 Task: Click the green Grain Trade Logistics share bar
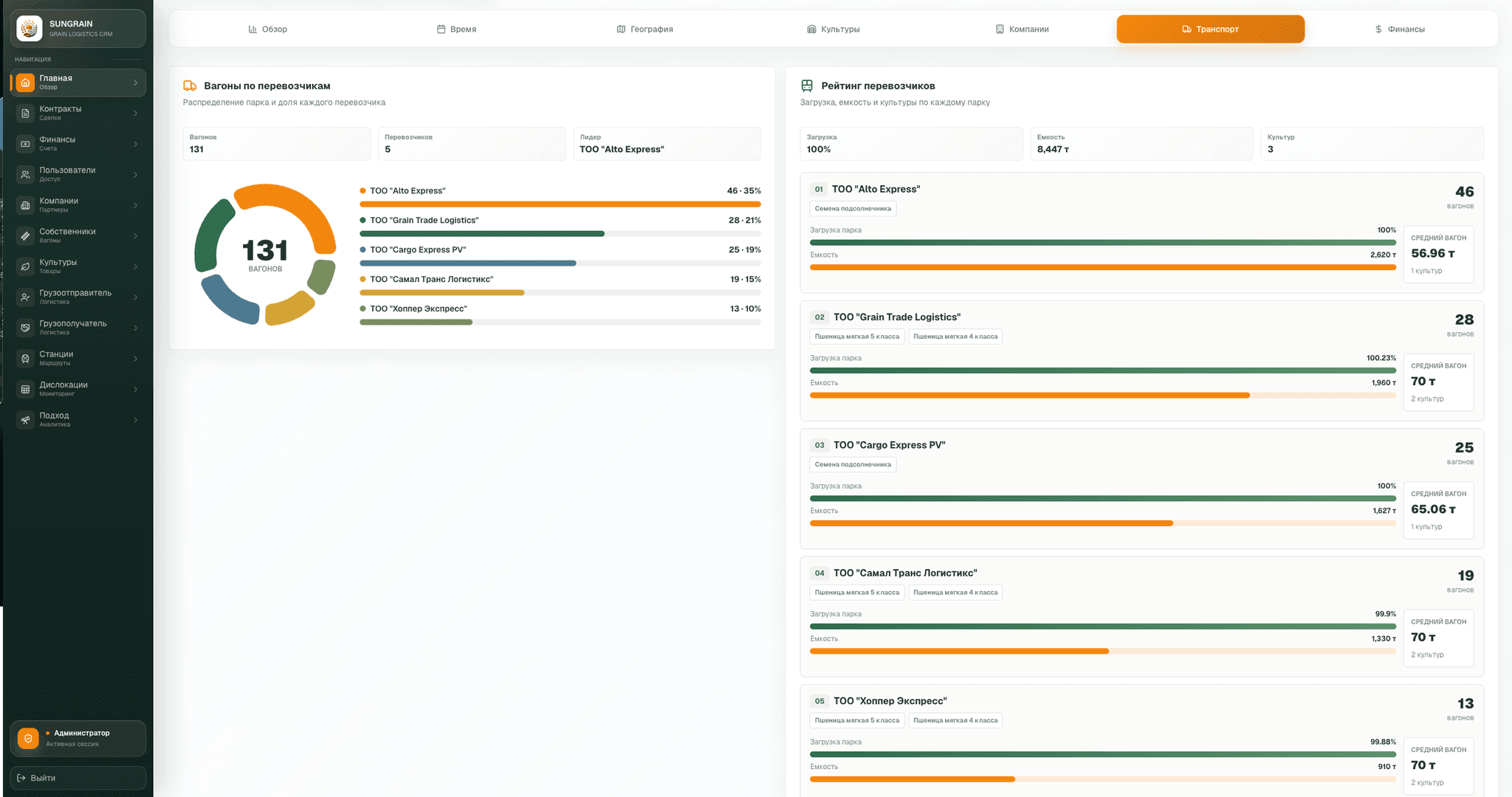pos(481,234)
